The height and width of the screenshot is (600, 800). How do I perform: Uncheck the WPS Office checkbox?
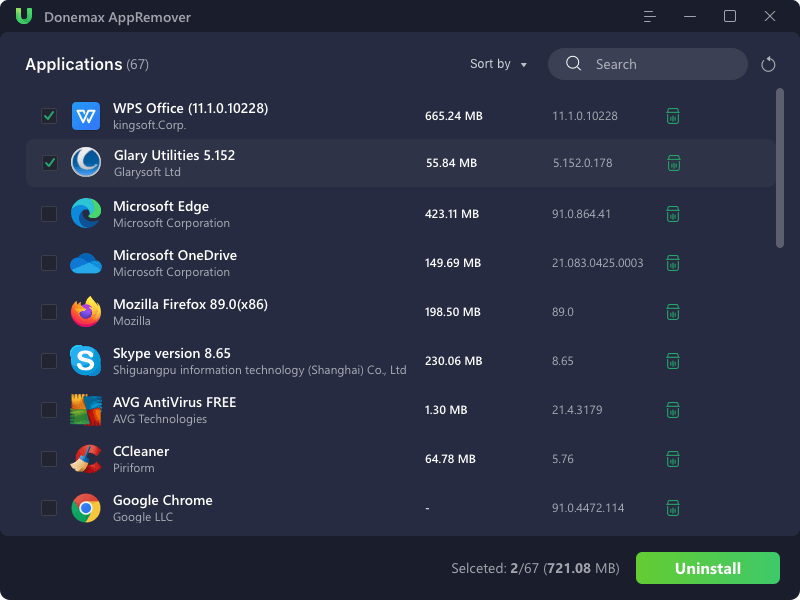(x=49, y=116)
